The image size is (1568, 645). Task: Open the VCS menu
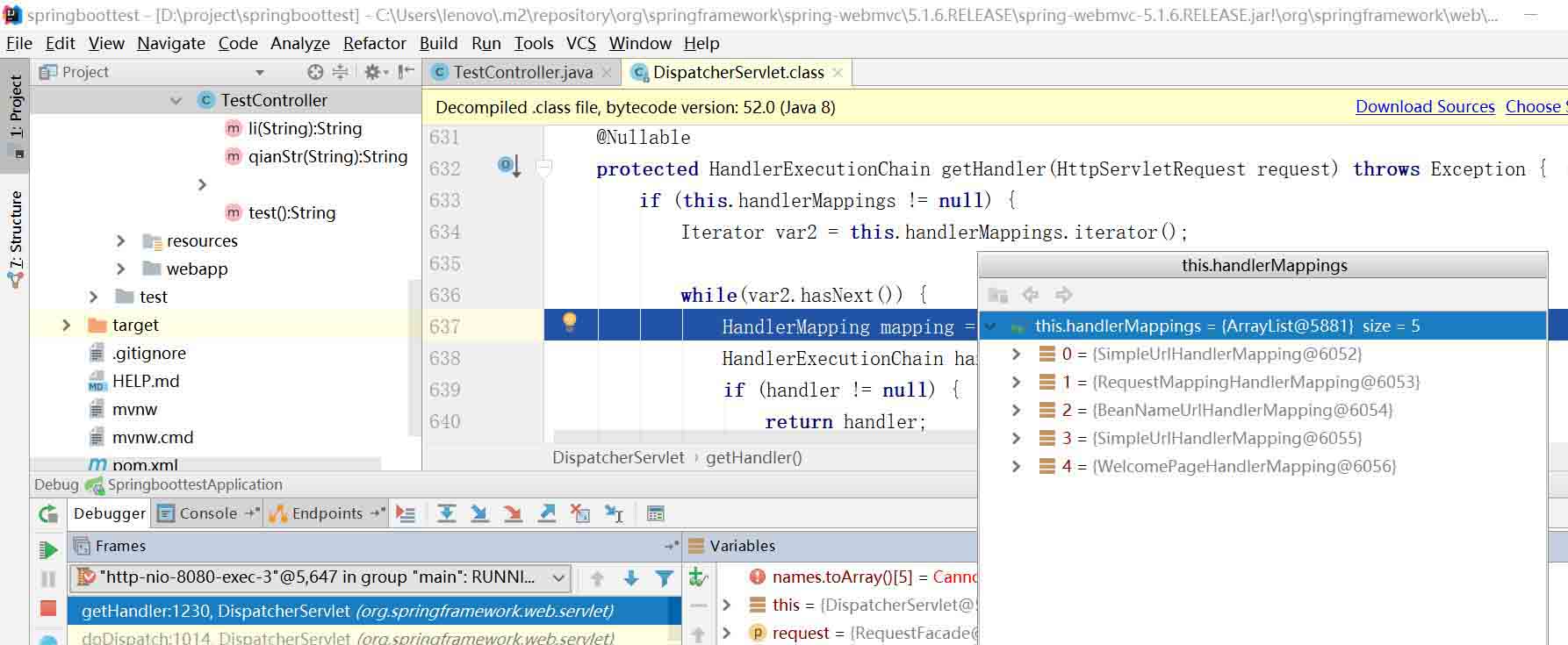(x=581, y=43)
